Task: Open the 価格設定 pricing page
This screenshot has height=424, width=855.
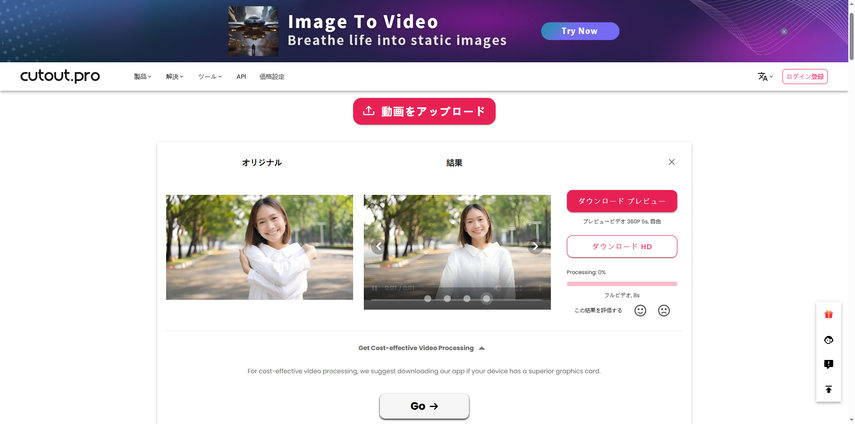Action: pos(272,77)
